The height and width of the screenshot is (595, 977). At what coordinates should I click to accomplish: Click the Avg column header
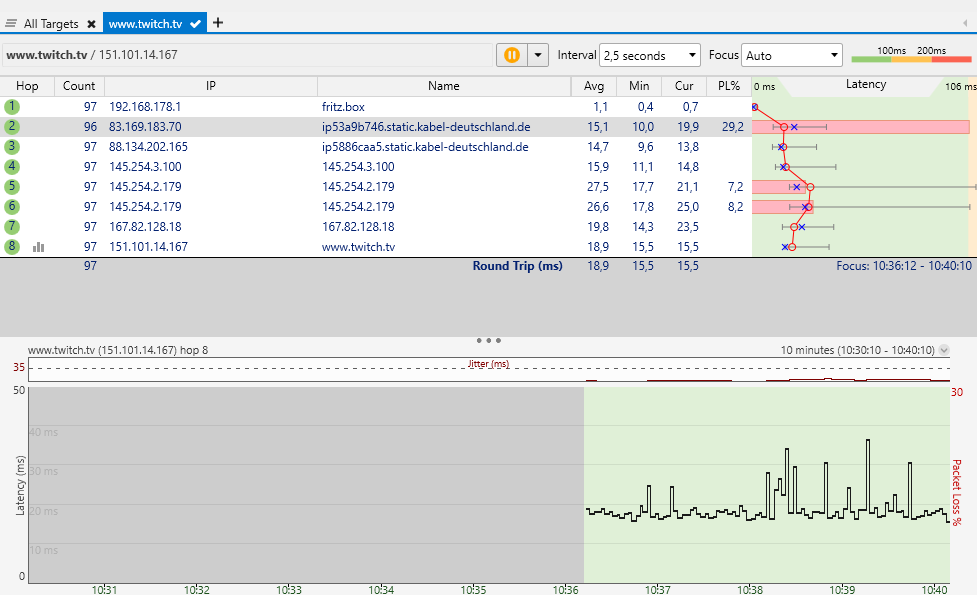pos(594,86)
